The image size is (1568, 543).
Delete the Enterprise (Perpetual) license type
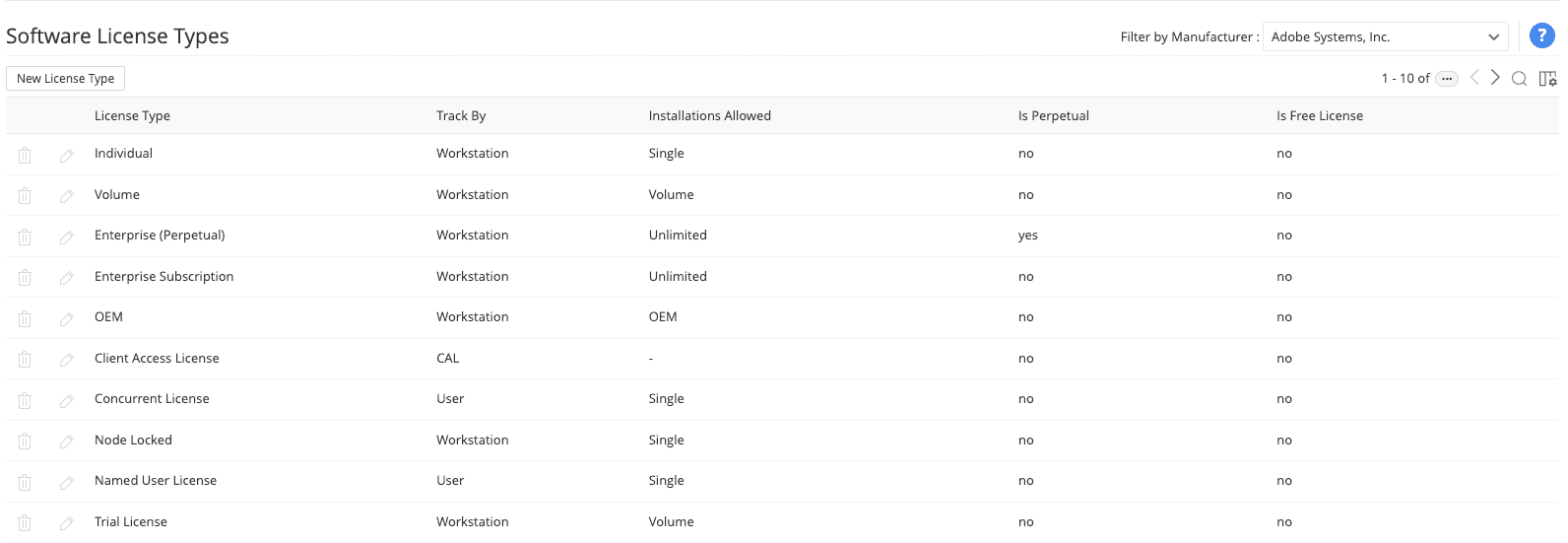pos(25,237)
